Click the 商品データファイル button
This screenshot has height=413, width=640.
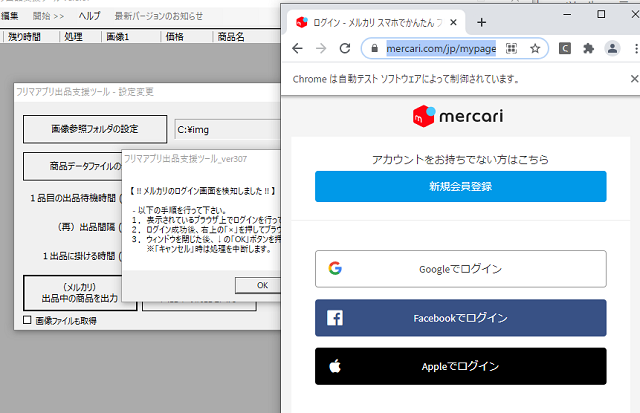[73, 166]
